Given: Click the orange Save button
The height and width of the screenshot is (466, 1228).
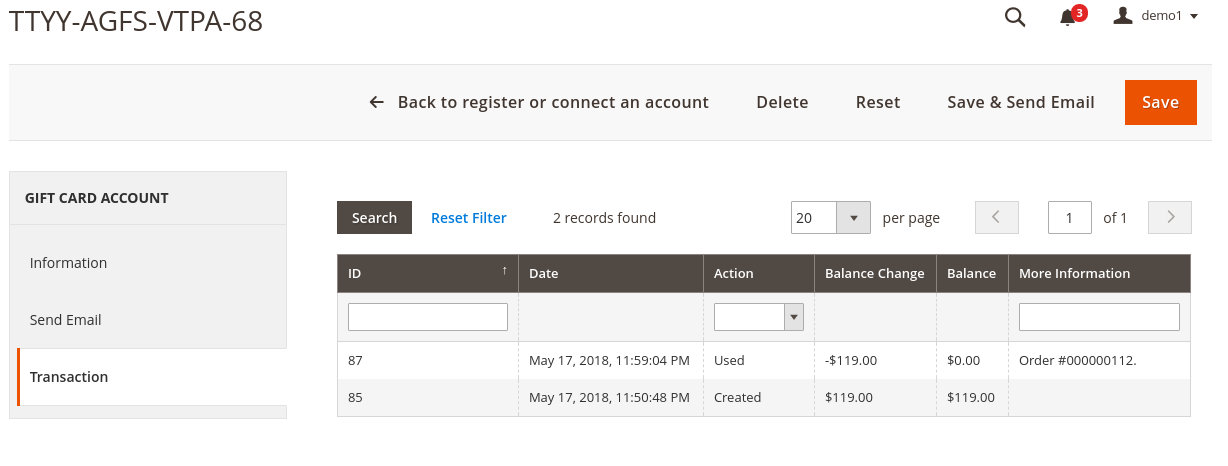Looking at the screenshot, I should 1160,102.
